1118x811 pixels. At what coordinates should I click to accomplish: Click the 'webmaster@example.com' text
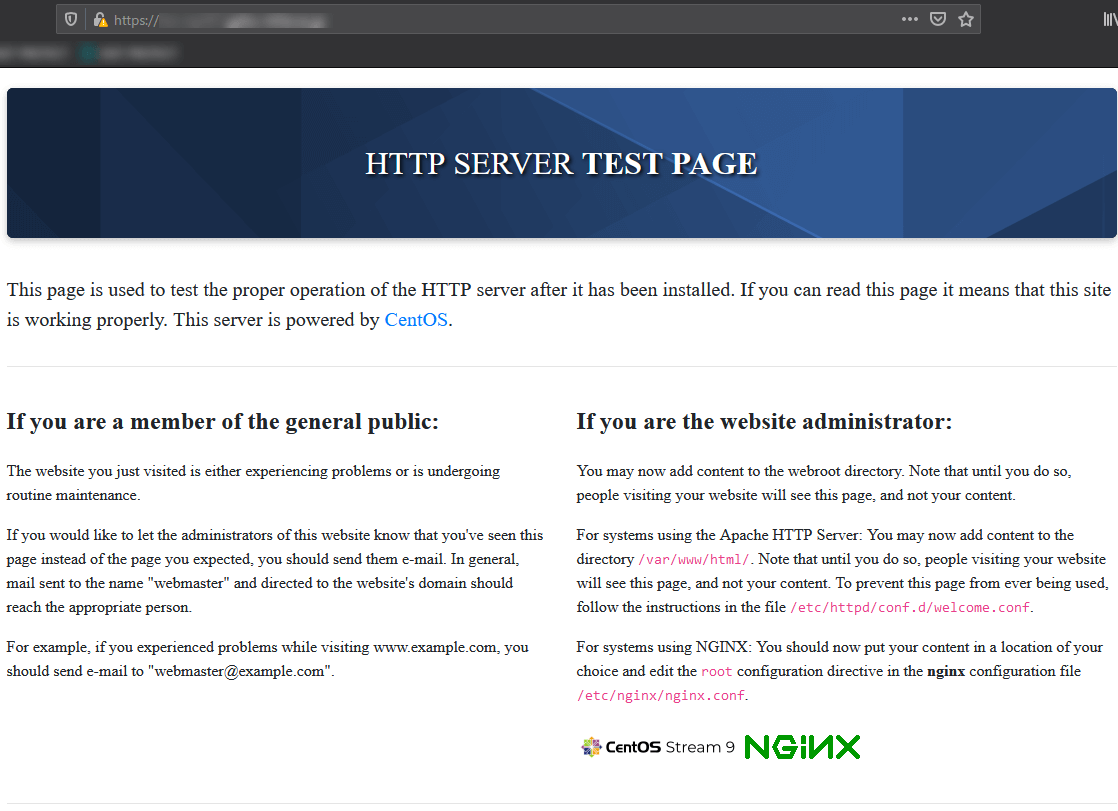pos(239,671)
